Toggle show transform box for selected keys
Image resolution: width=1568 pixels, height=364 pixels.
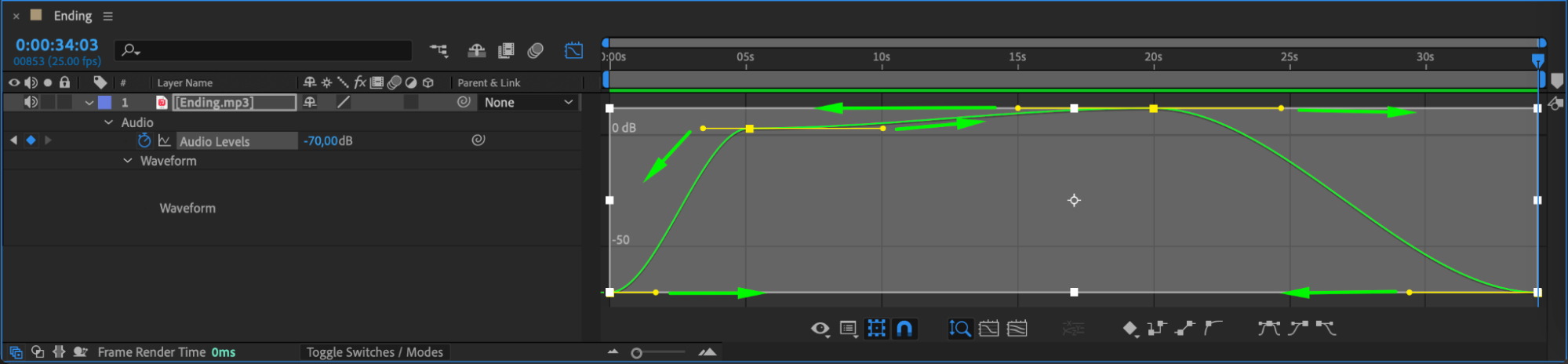click(x=876, y=329)
